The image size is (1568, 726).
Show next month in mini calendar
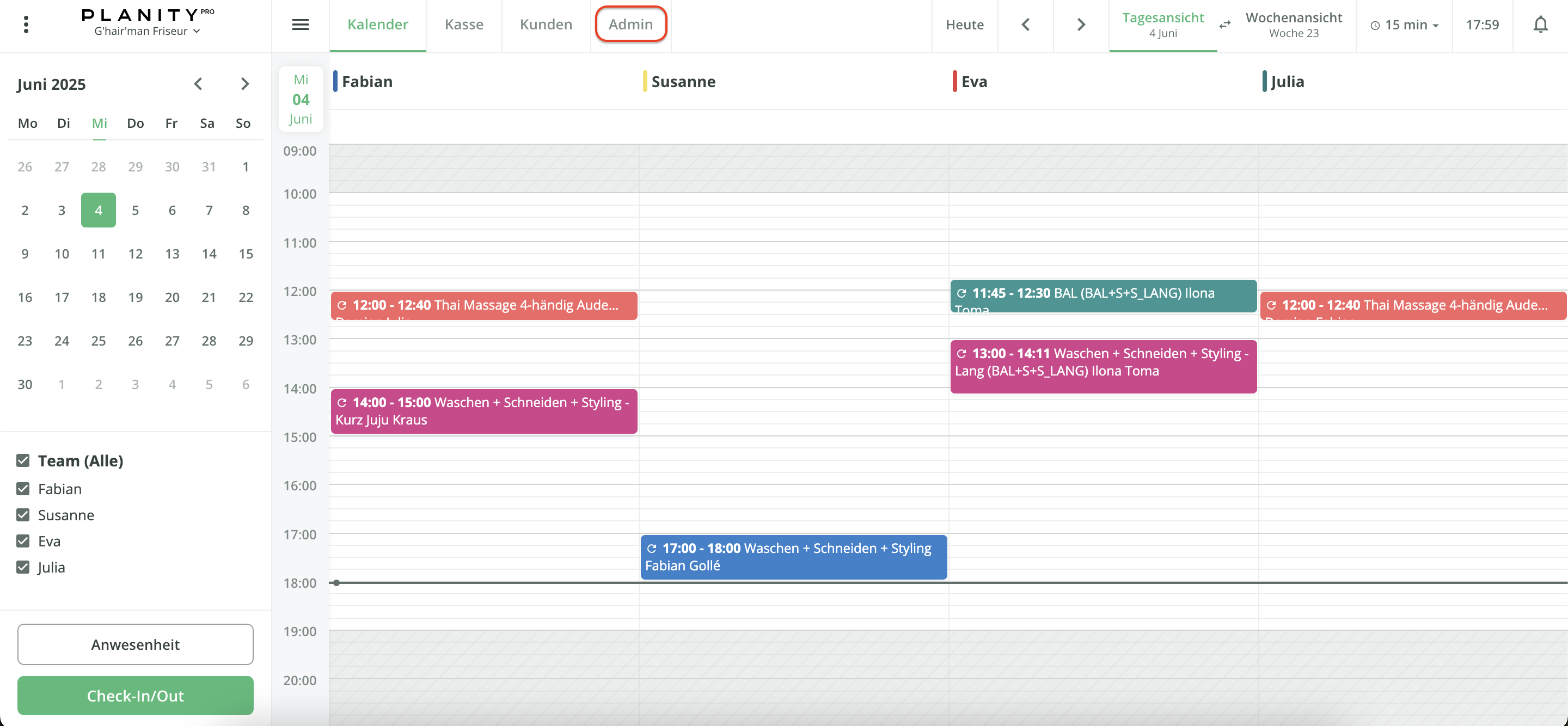click(244, 84)
